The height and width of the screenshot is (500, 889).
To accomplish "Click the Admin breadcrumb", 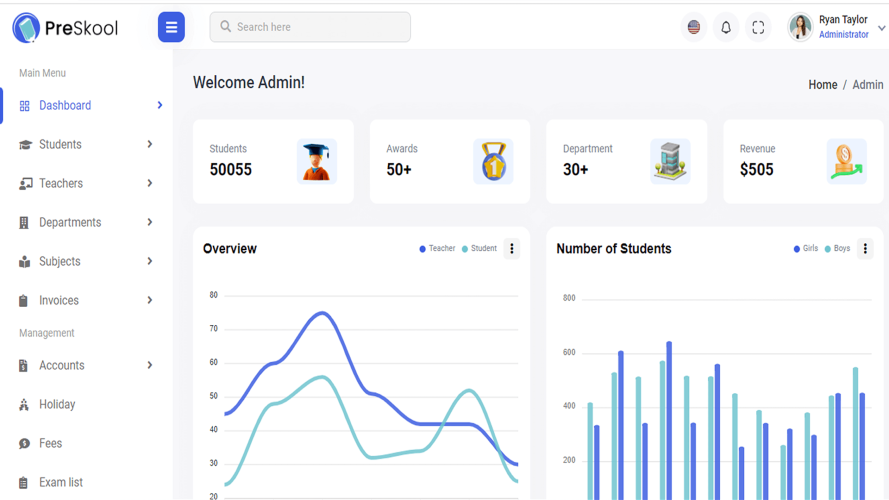I will [x=867, y=84].
